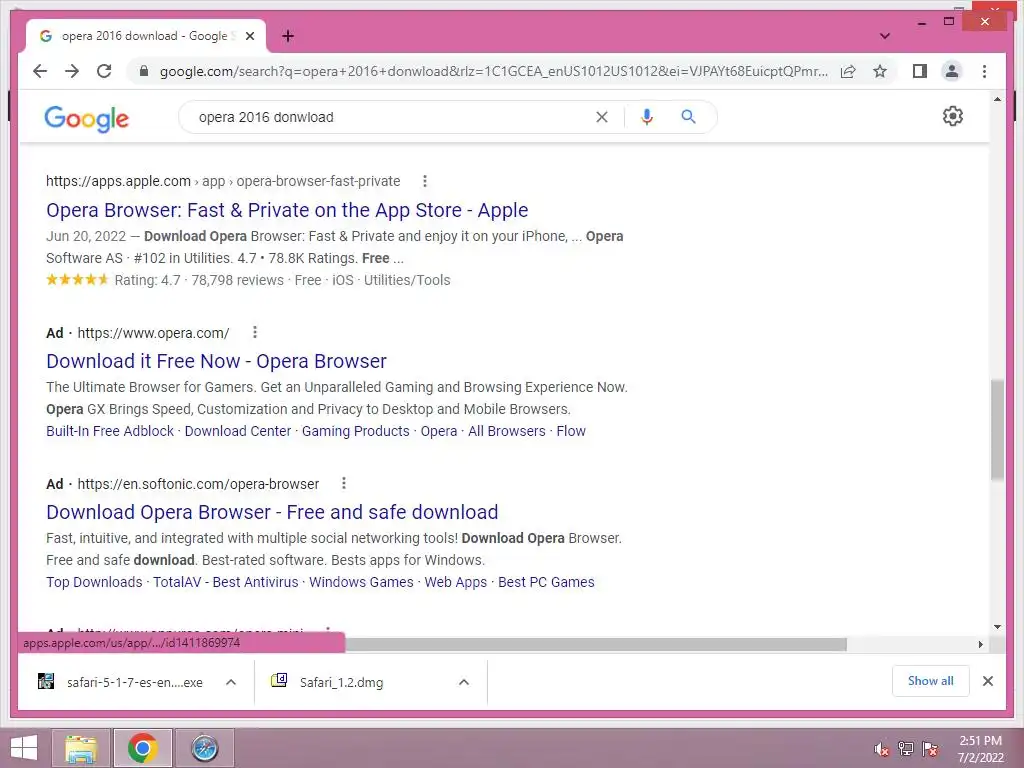
Task: Go forward one page
Action: pyautogui.click(x=72, y=71)
